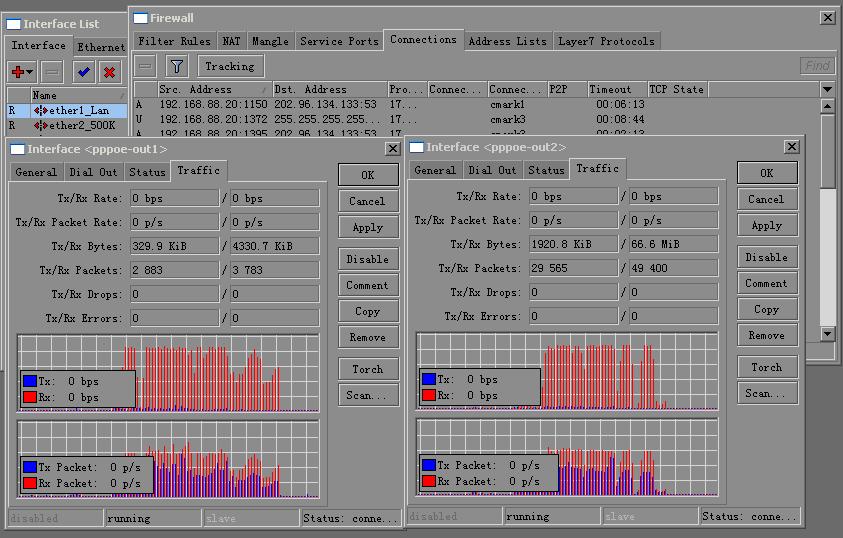The width and height of the screenshot is (843, 538).
Task: Click the Dst. Address column header
Action: (329, 89)
